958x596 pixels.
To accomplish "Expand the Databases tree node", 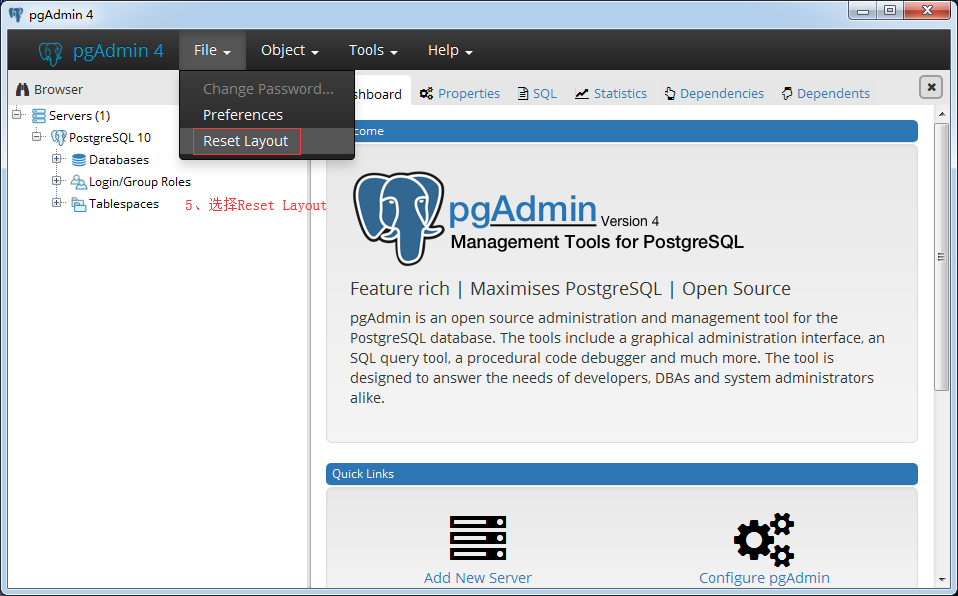I will 56,158.
